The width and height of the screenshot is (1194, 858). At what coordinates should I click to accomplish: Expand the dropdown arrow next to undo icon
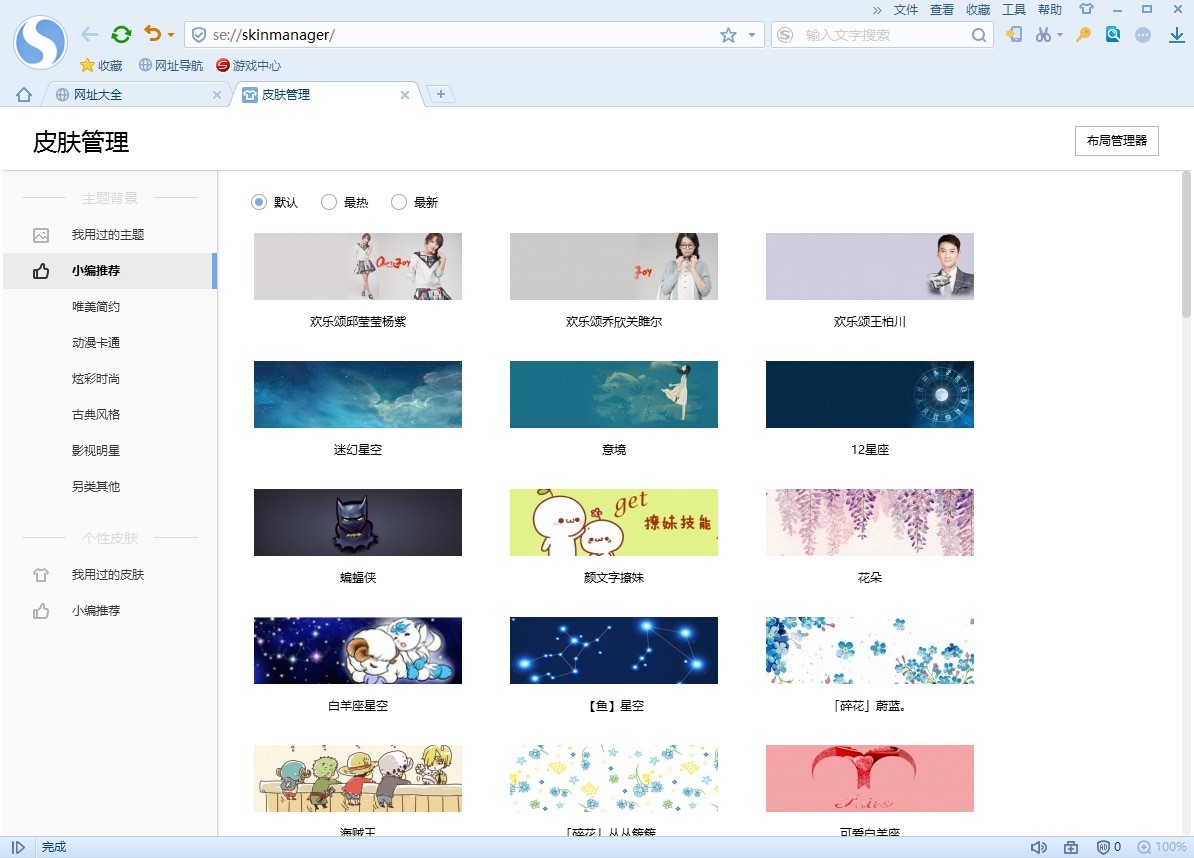click(x=171, y=35)
